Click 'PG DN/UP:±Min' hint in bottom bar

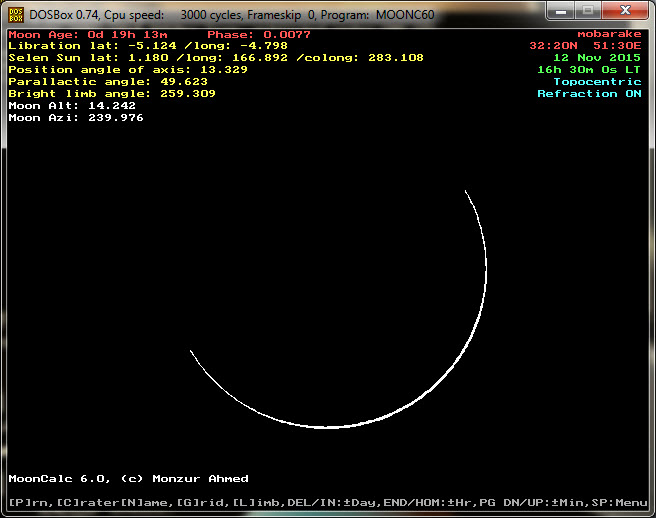(x=532, y=503)
